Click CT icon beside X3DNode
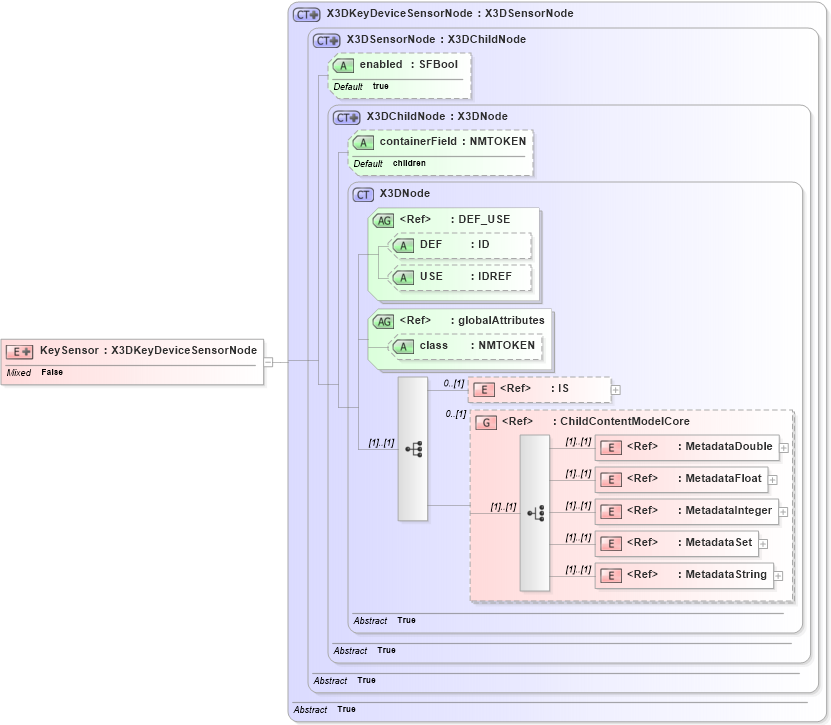The height and width of the screenshot is (725, 831). pos(363,194)
